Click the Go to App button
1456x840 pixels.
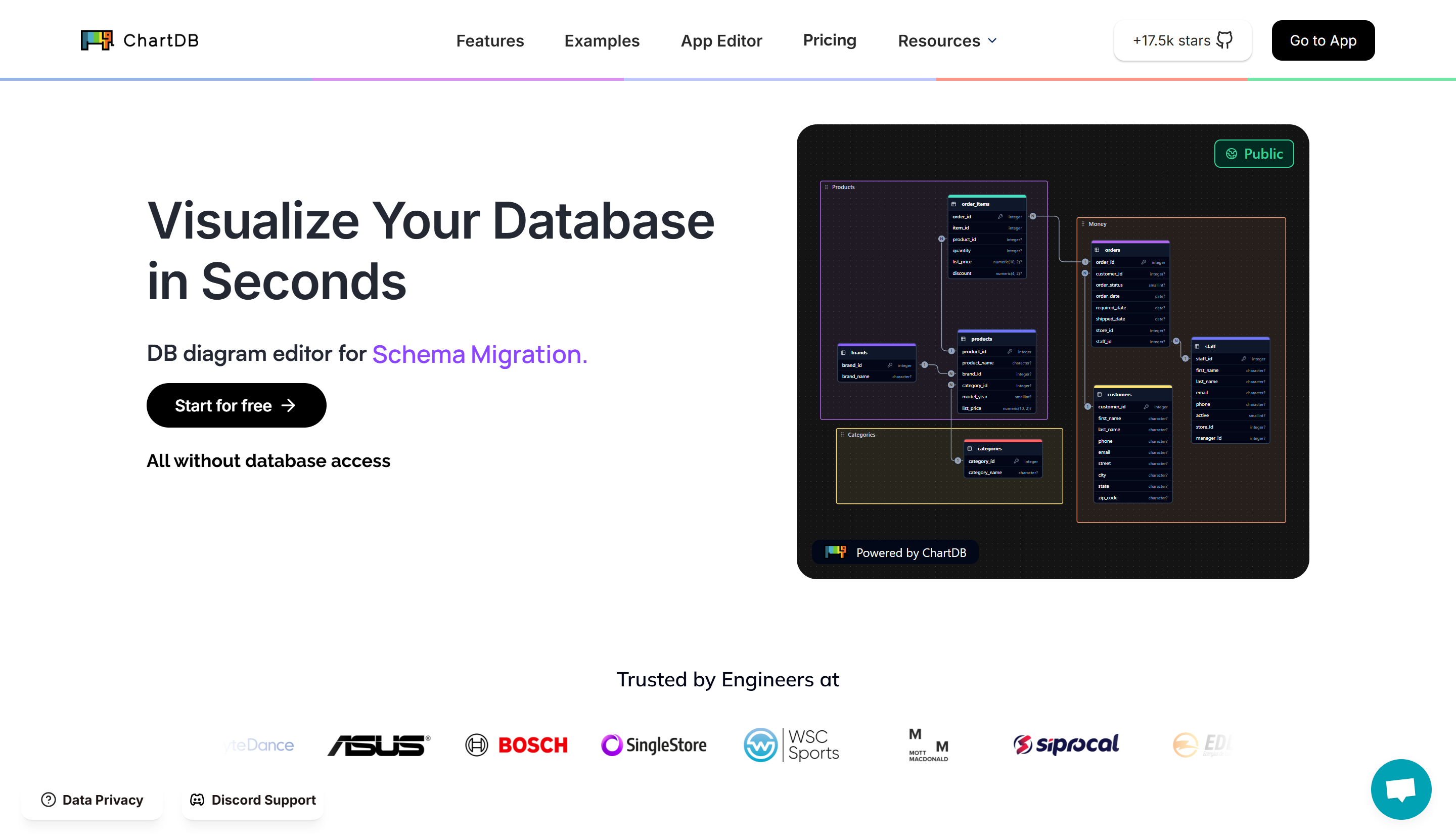[x=1323, y=40]
